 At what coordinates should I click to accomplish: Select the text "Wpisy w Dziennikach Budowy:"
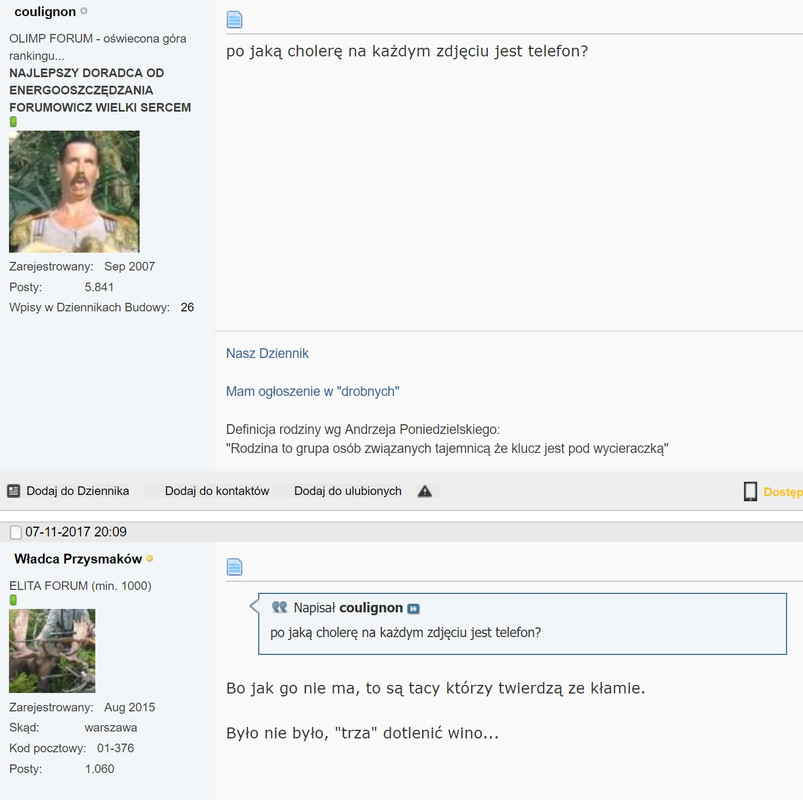pyautogui.click(x=89, y=307)
